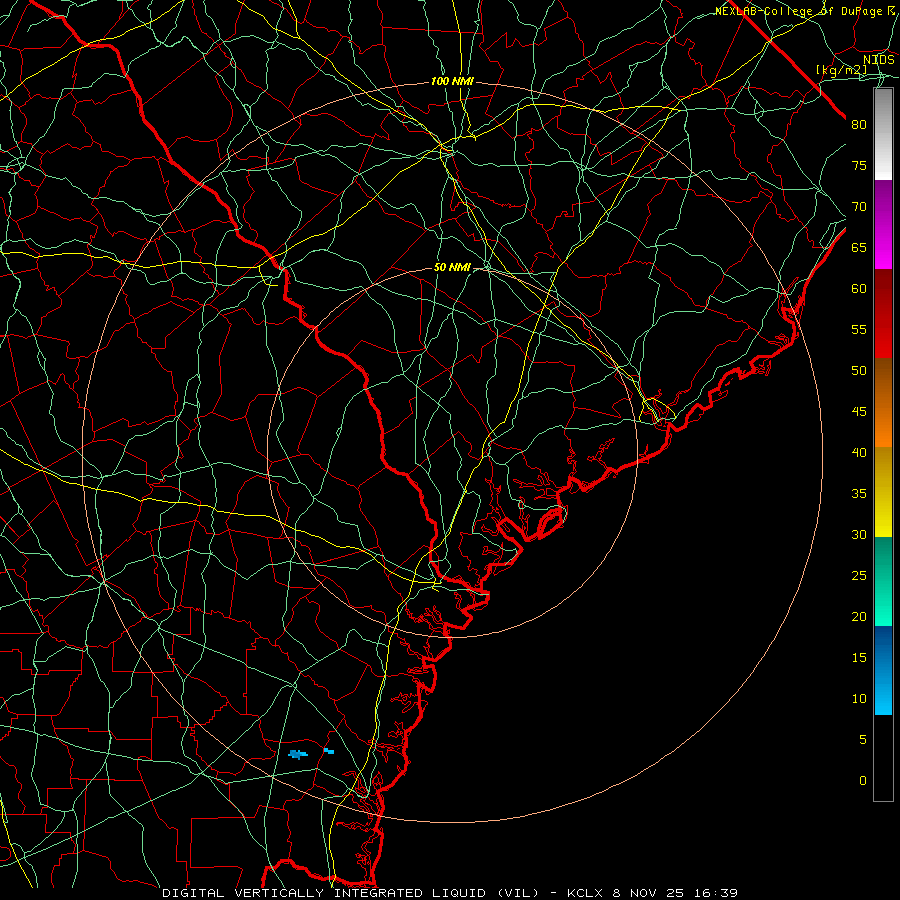Click the 70 value on the scale

pos(859,207)
